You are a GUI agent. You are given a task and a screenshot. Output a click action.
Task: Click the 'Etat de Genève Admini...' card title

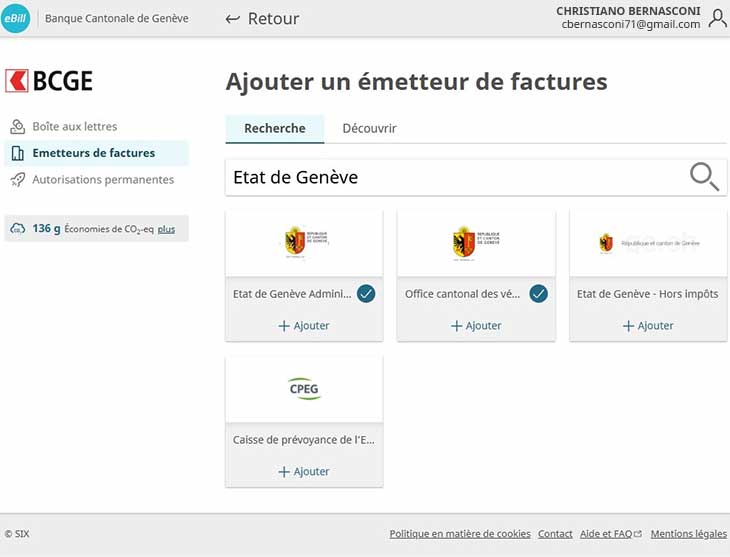292,294
